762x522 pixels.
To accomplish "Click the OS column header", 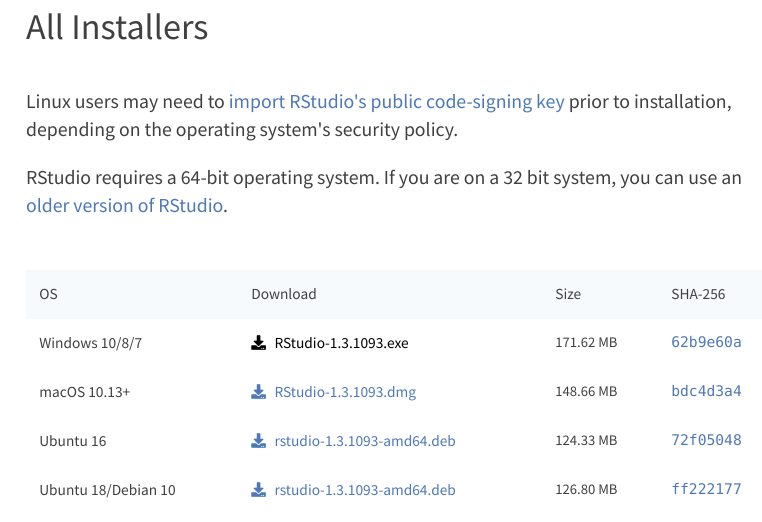I will (x=48, y=294).
